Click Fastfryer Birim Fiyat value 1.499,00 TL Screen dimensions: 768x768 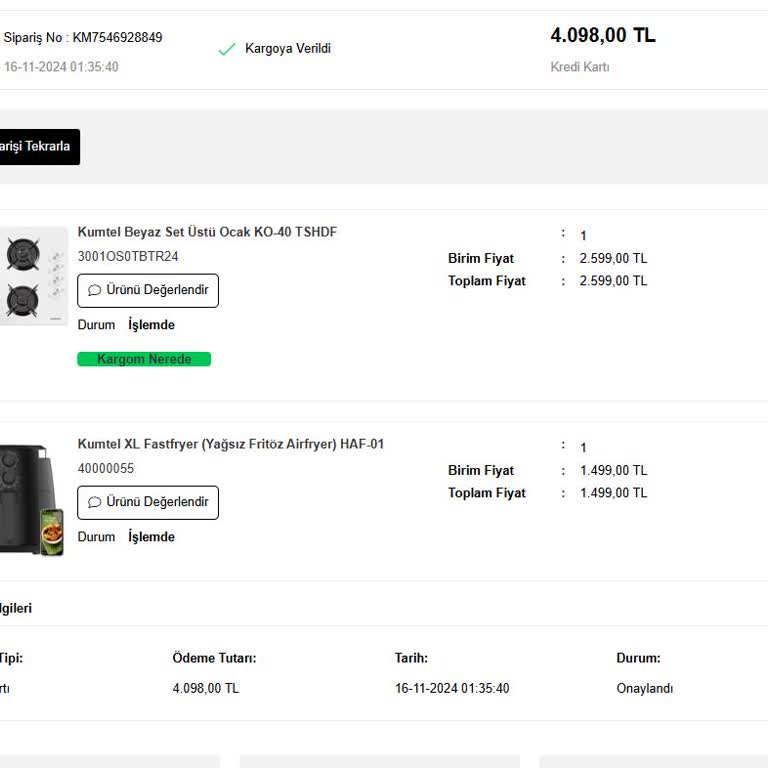tap(613, 470)
